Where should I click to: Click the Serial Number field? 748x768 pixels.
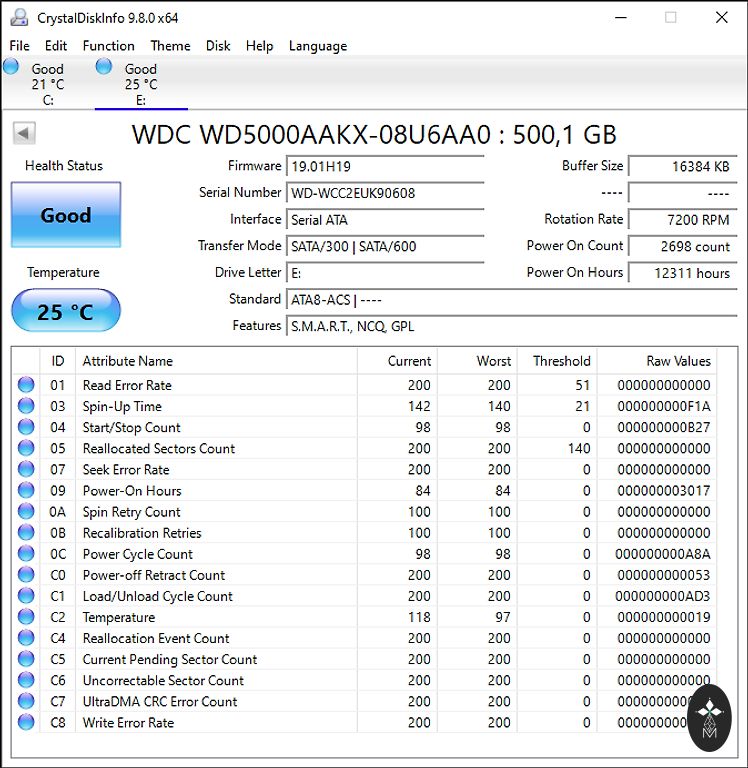coord(385,193)
